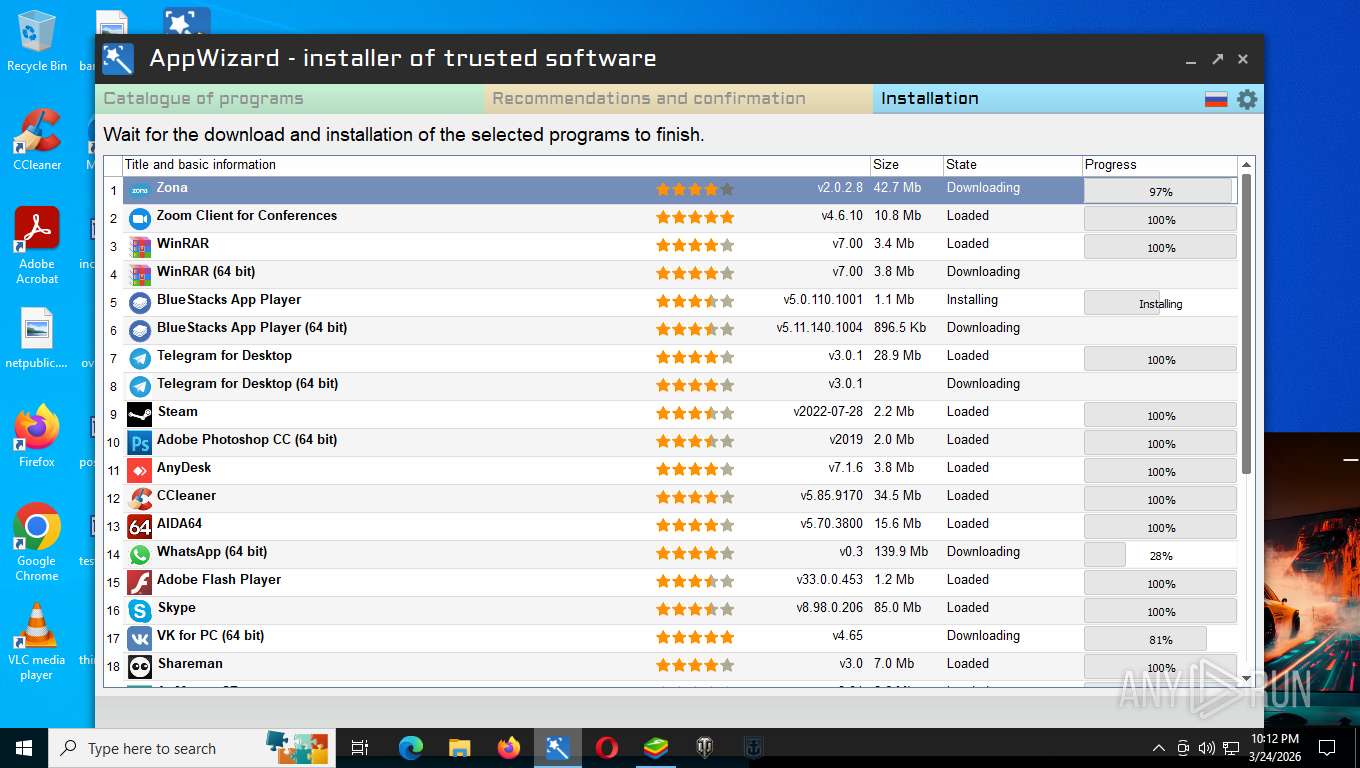The width and height of the screenshot is (1360, 768).
Task: Click the Windows Start button
Action: 24,748
